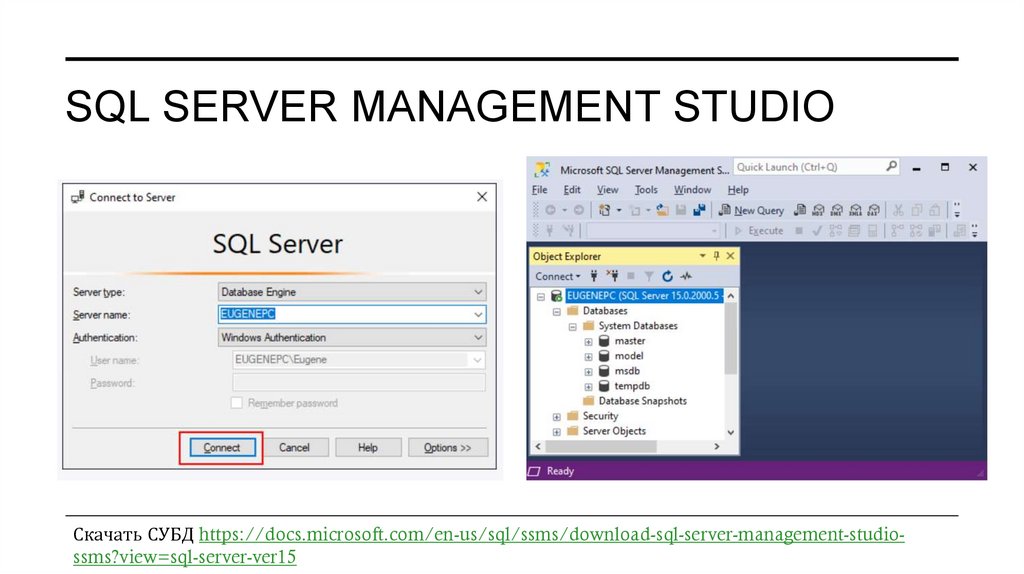1024x574 pixels.
Task: Click the XMLA query toolbar icon
Action: pyautogui.click(x=856, y=210)
